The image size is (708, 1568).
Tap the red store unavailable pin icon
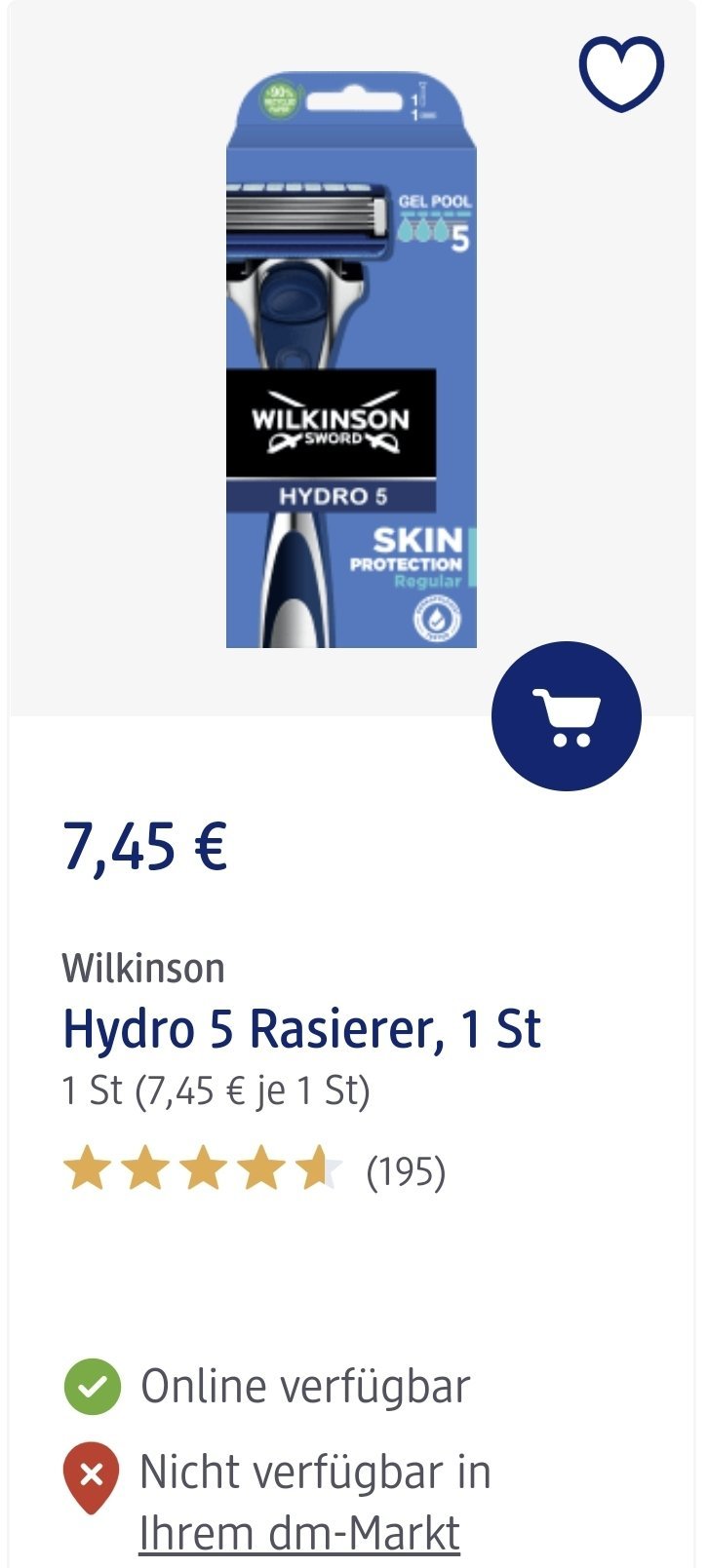[x=91, y=1476]
